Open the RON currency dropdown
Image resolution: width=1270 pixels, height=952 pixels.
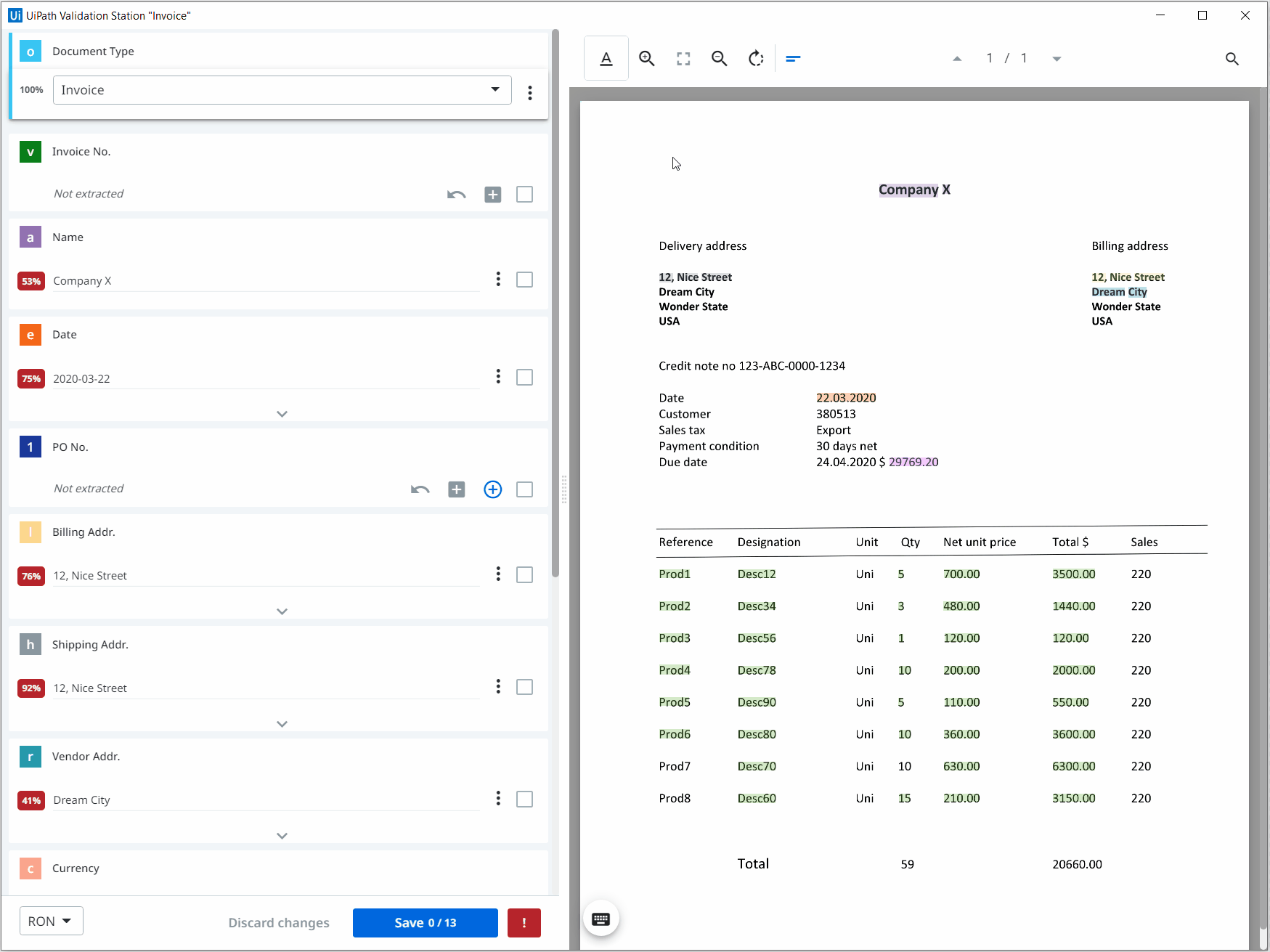coord(51,920)
